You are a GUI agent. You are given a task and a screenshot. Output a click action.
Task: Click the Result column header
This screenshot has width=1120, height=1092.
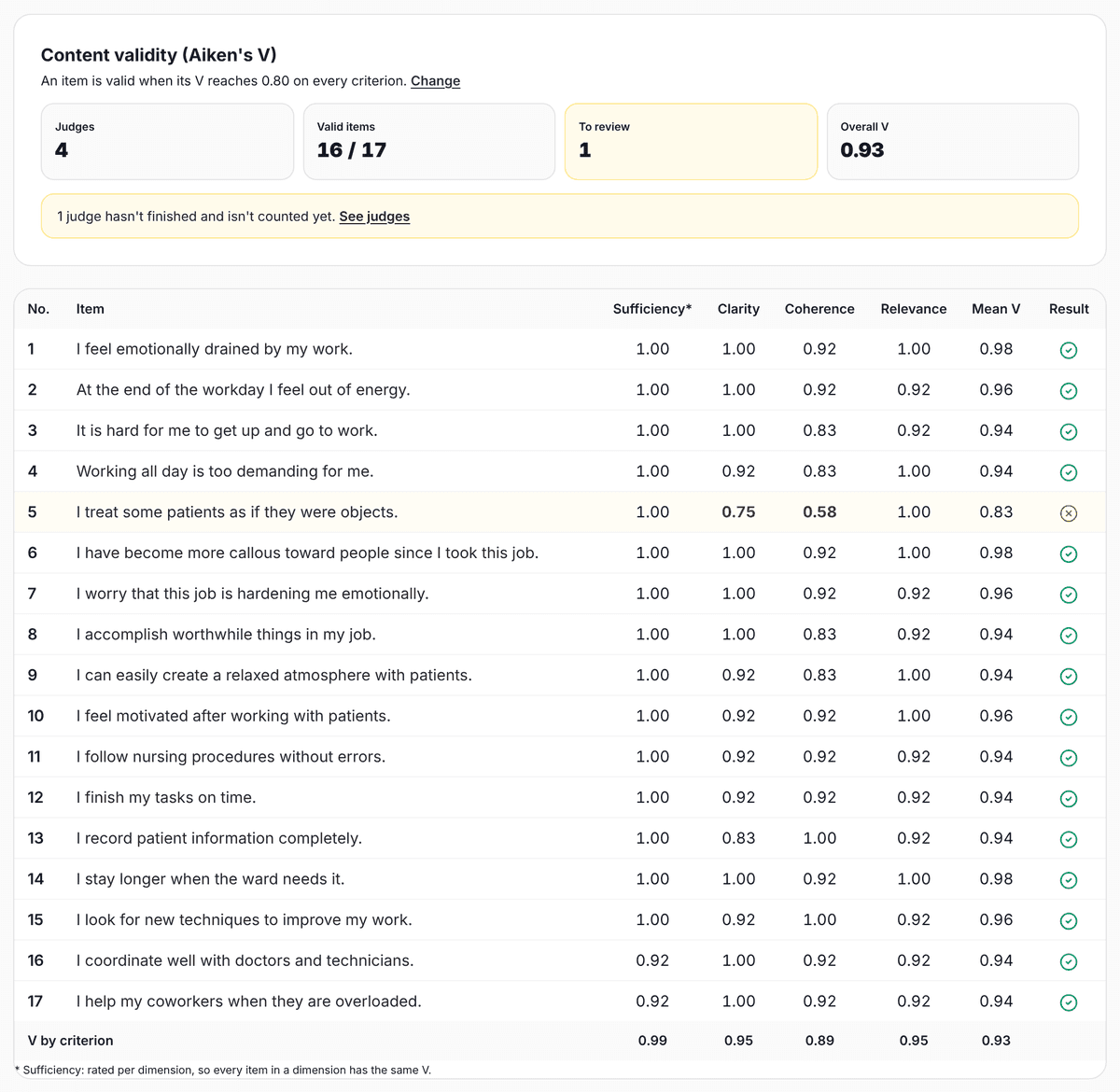tap(1069, 309)
